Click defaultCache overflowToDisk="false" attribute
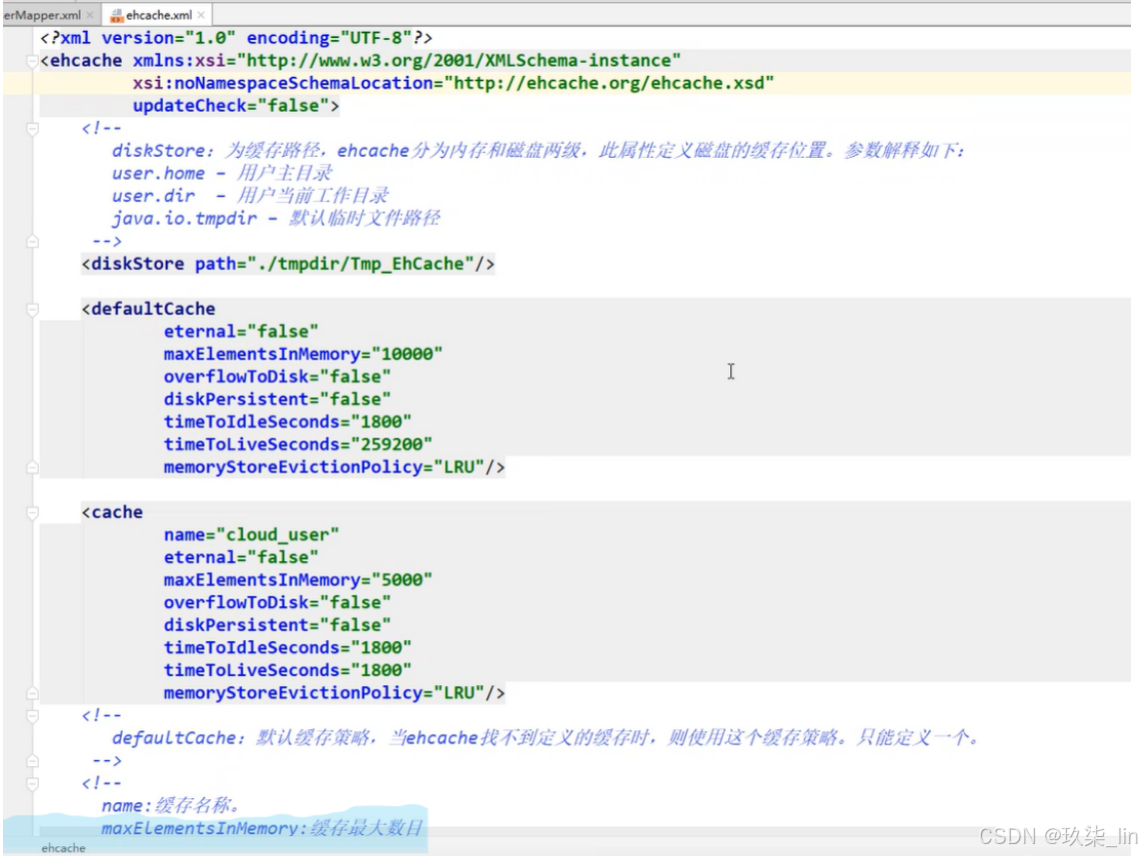Screen dimensions: 1142x856 (277, 377)
